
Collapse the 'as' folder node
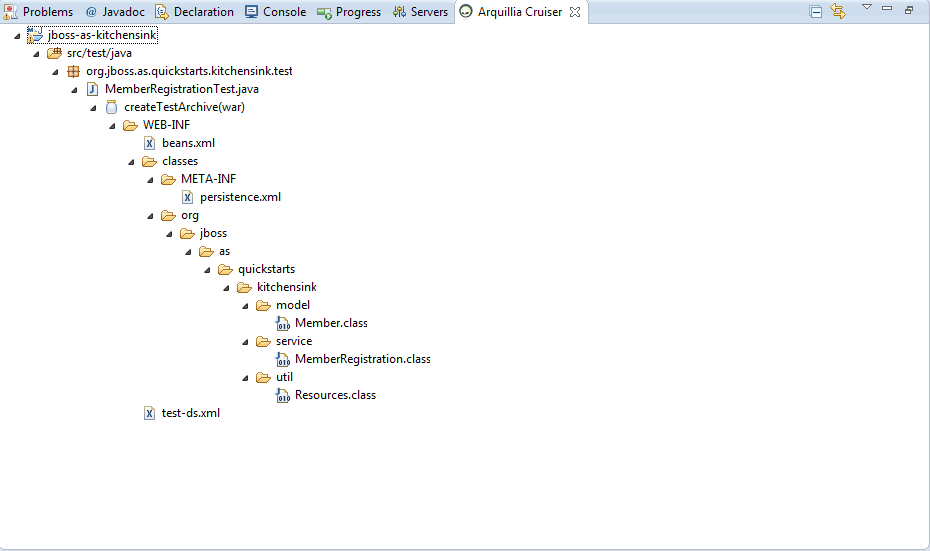pyautogui.click(x=188, y=253)
